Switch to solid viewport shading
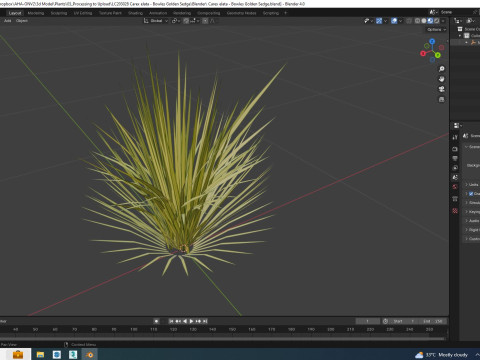480x360 pixels. tap(424, 21)
